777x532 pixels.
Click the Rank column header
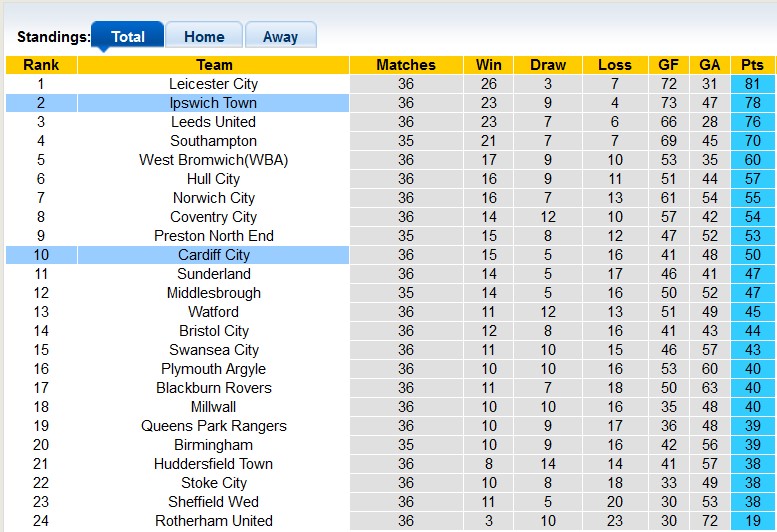(41, 65)
